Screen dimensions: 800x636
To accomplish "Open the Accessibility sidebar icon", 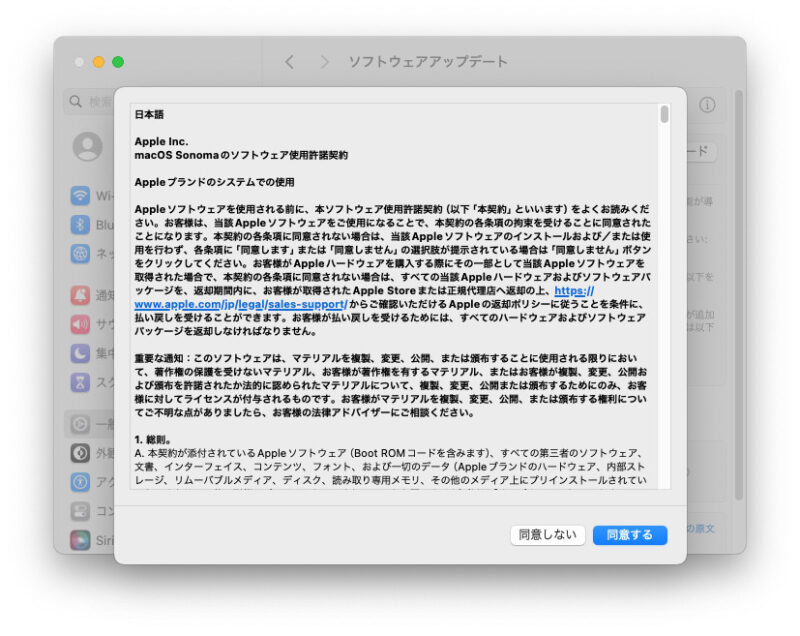I will [80, 482].
